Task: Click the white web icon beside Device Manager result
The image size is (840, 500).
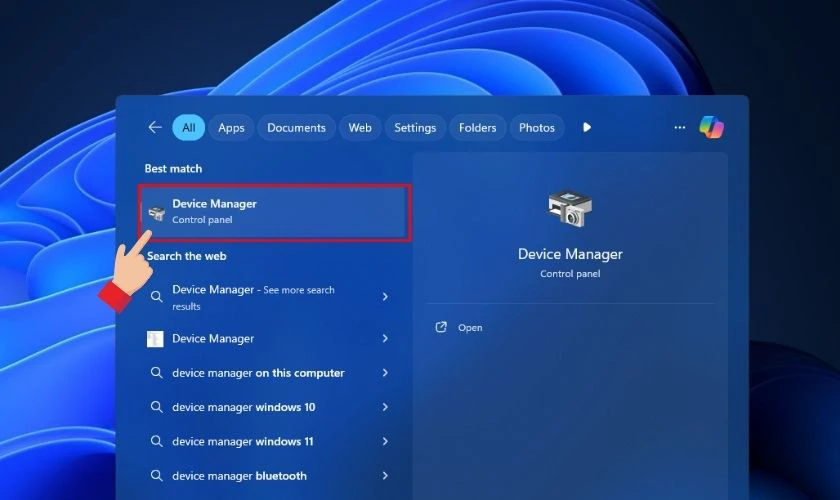Action: pyautogui.click(x=155, y=339)
